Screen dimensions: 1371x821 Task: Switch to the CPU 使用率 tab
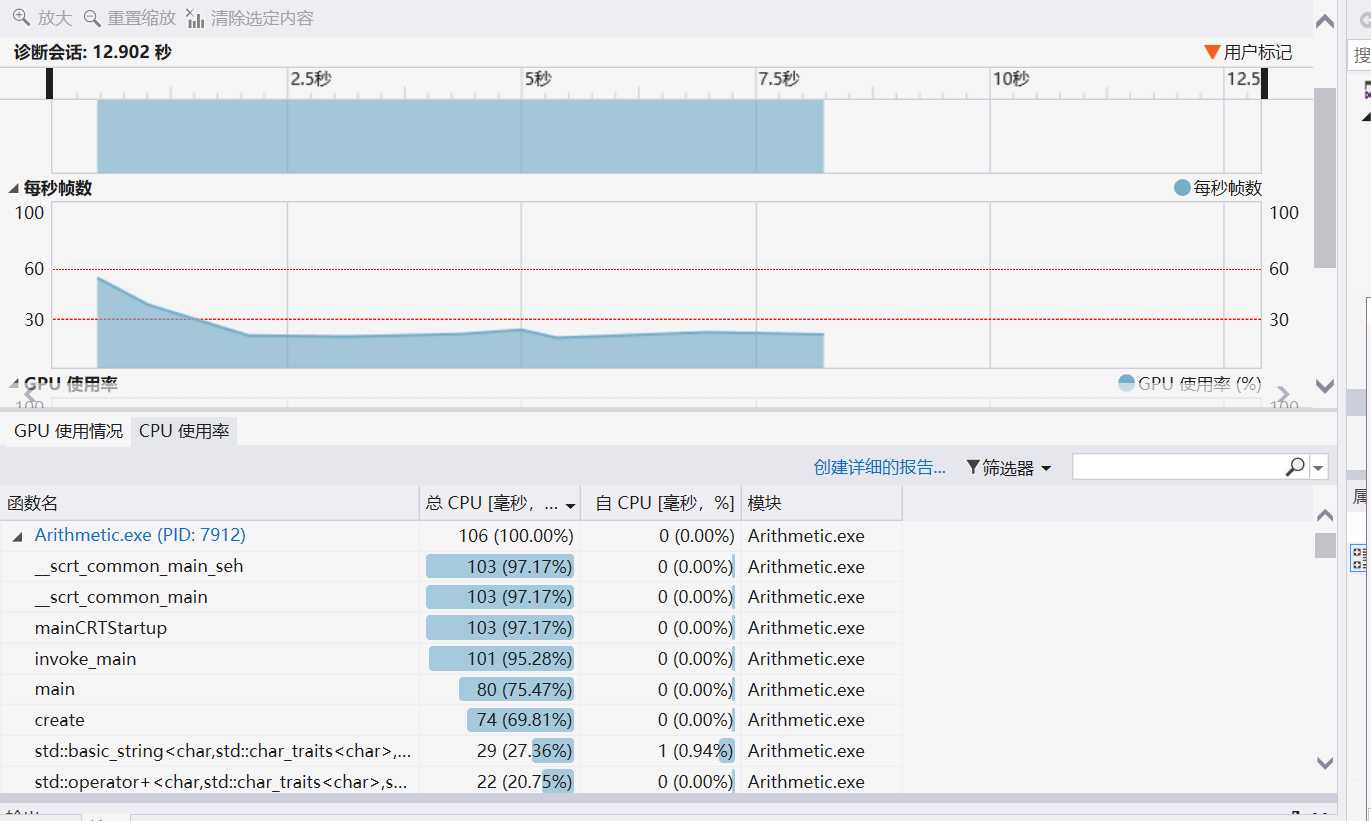click(x=184, y=431)
